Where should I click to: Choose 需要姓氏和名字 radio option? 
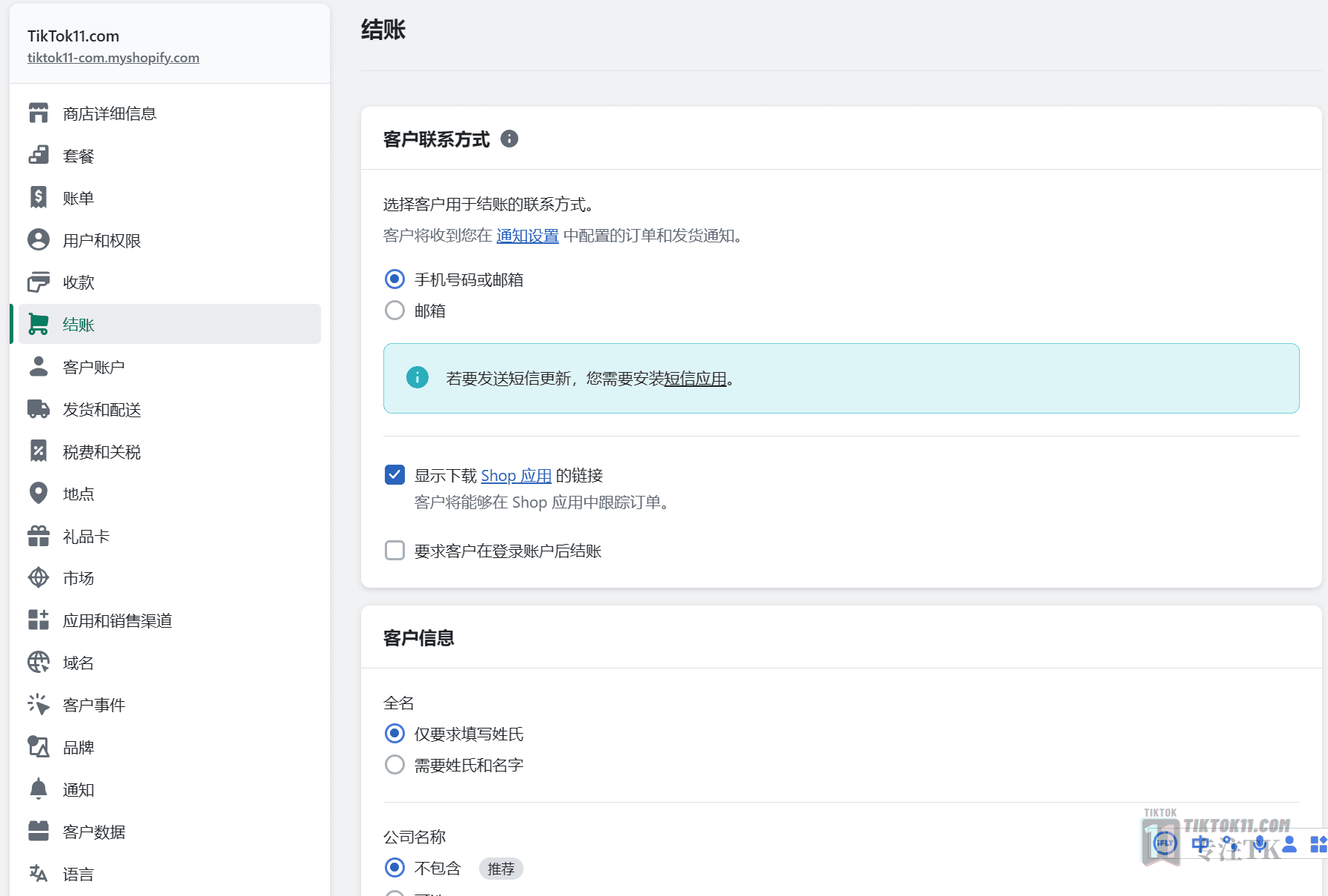395,765
